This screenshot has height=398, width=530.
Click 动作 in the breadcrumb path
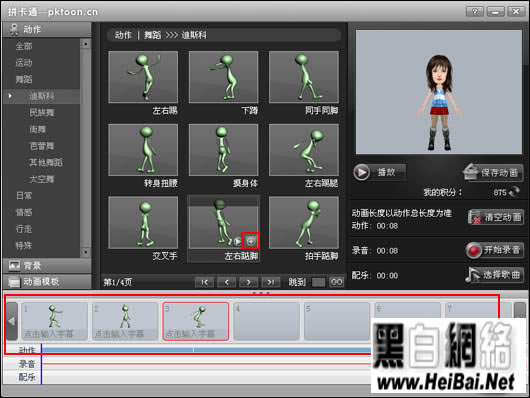point(123,35)
